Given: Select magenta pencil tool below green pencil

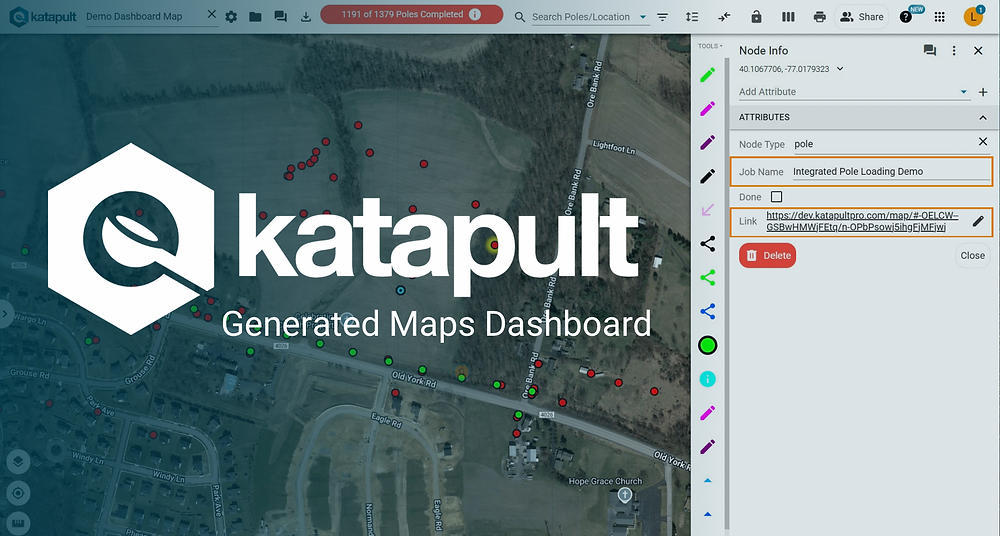Looking at the screenshot, I should (708, 108).
